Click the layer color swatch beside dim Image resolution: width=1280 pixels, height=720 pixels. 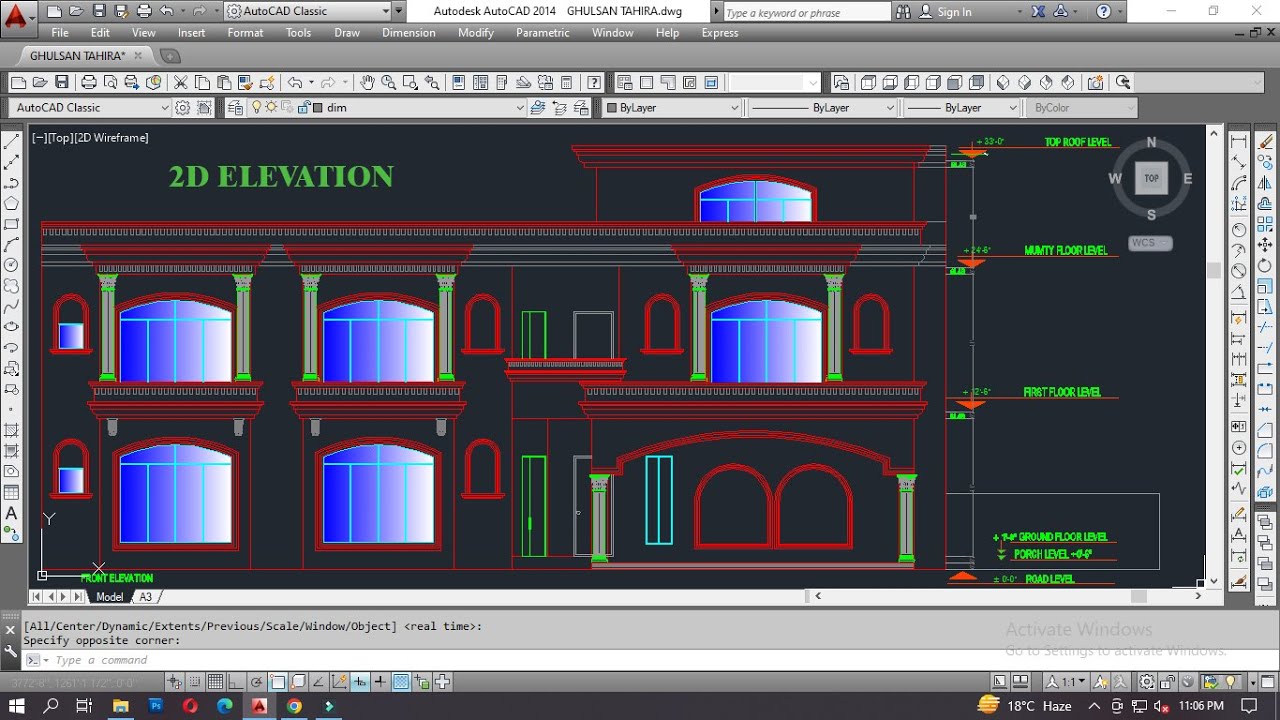point(317,107)
